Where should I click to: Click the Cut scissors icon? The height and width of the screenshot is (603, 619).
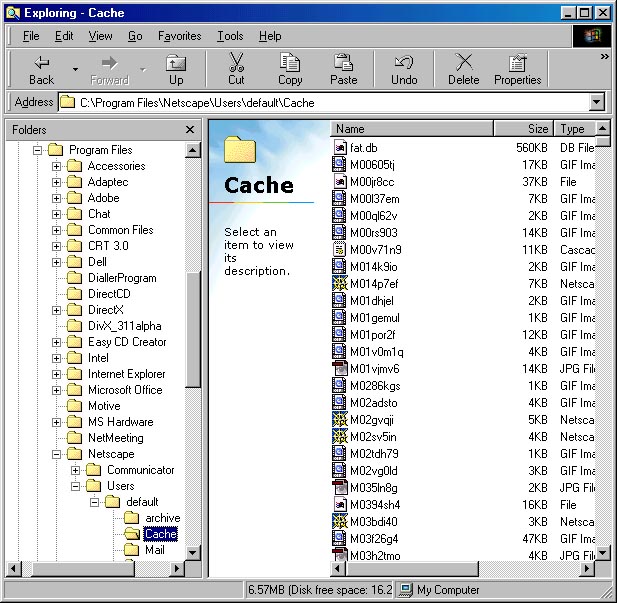point(236,62)
